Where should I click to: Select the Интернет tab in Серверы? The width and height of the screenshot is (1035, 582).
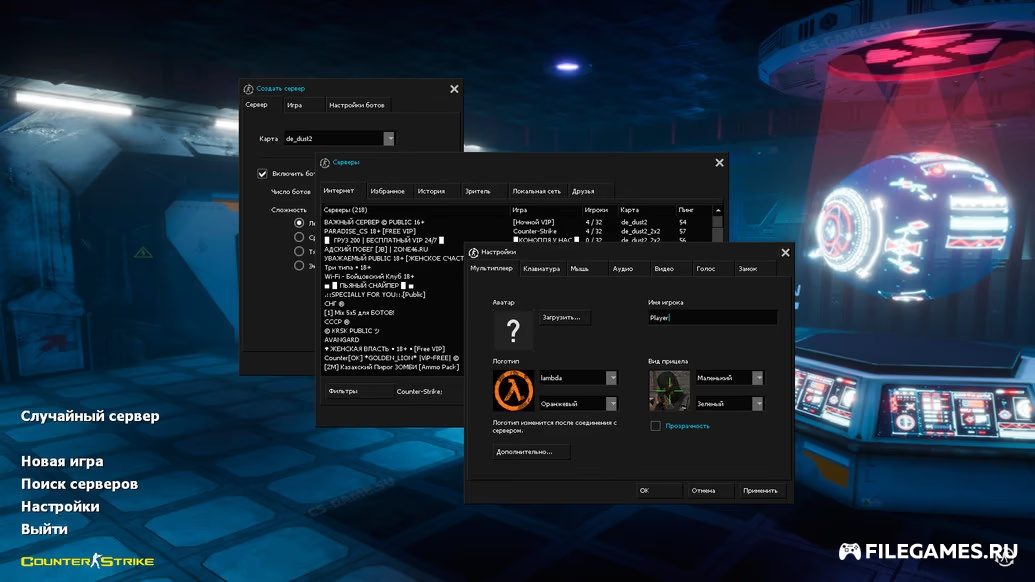point(342,191)
